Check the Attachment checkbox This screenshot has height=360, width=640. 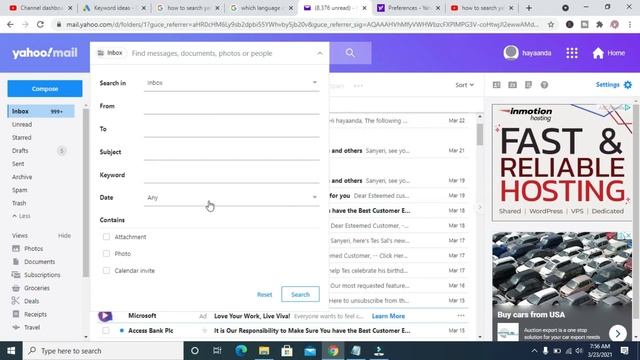click(106, 237)
